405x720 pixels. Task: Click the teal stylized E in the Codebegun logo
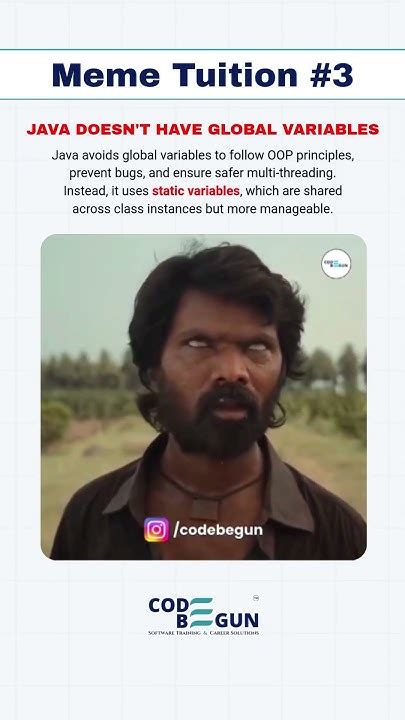(201, 612)
